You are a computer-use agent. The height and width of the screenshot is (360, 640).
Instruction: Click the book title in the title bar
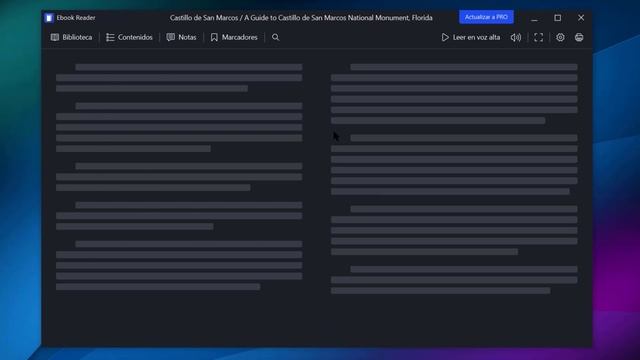pos(301,18)
